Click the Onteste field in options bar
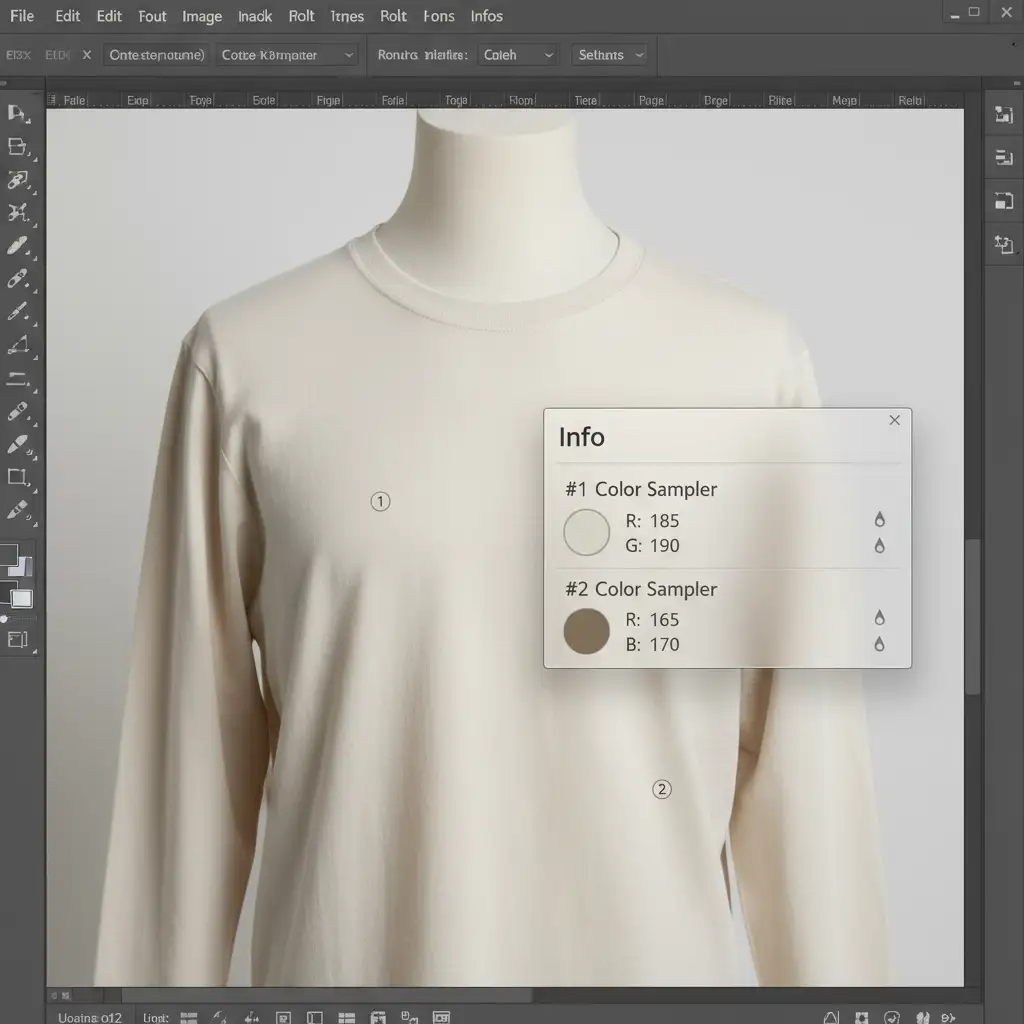Image resolution: width=1024 pixels, height=1024 pixels. pos(157,55)
